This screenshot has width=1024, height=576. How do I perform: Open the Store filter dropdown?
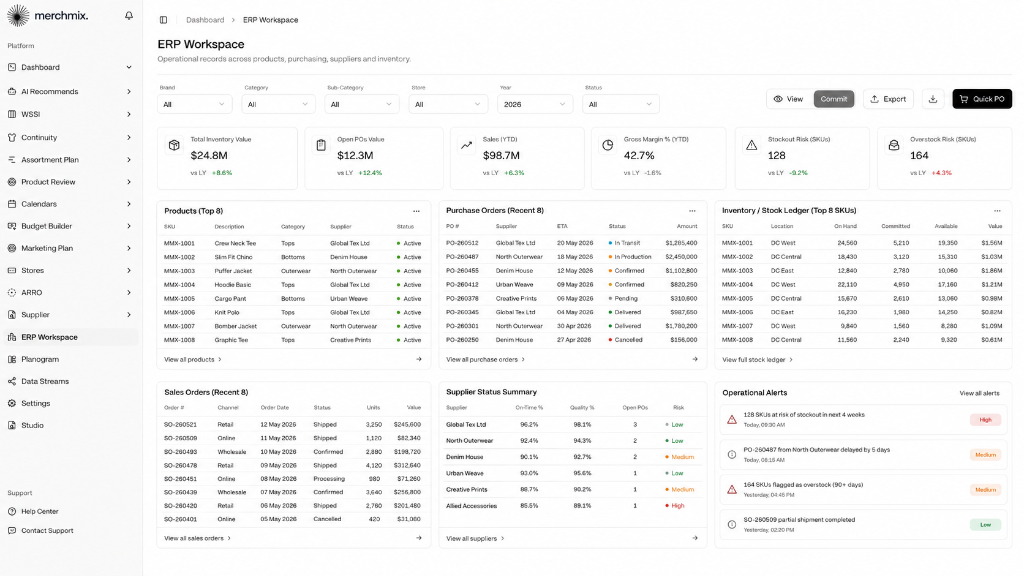(x=447, y=104)
